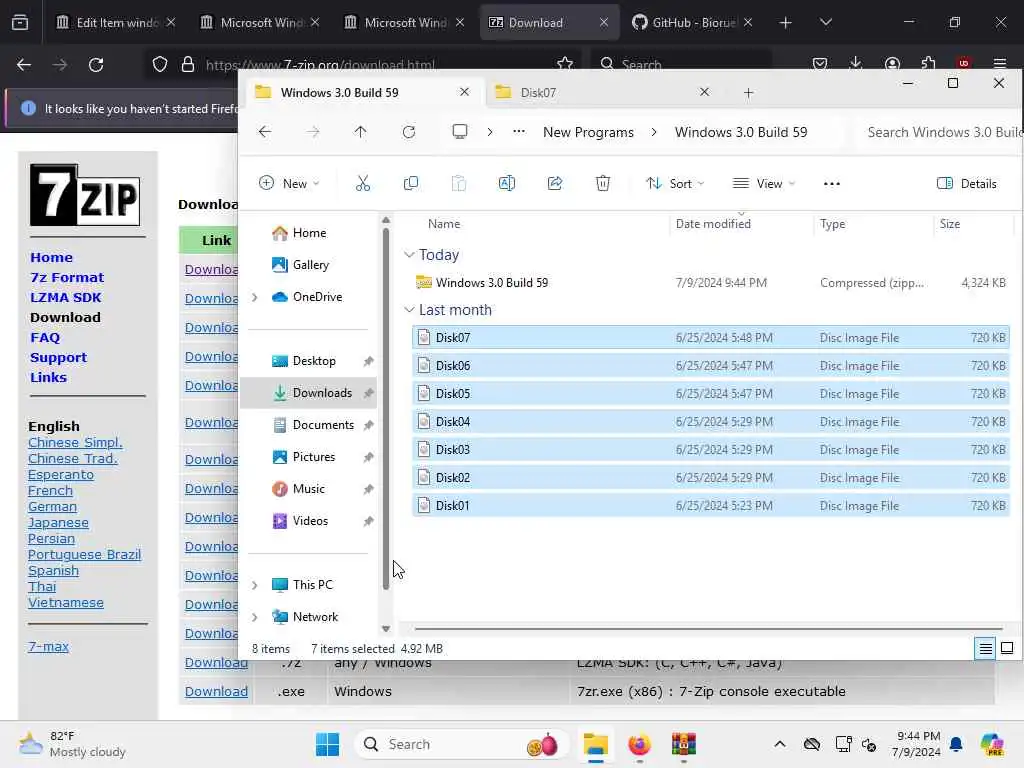Viewport: 1024px width, 768px height.
Task: Open Firefox downloads panel arrow
Action: click(856, 63)
